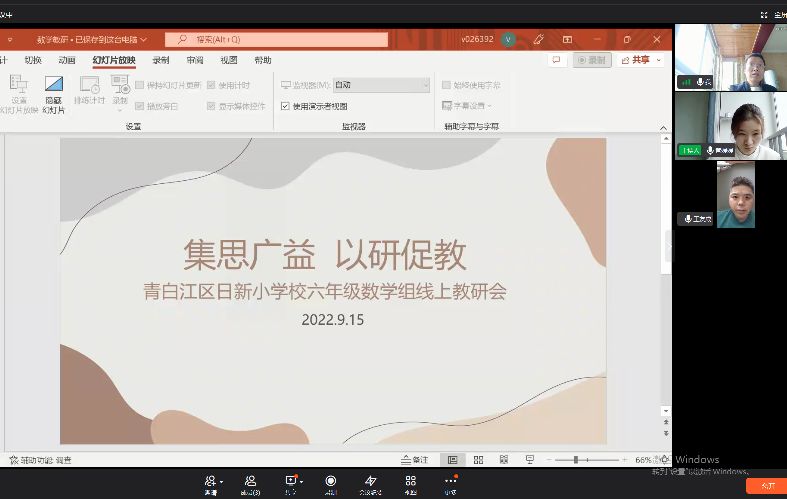Uncheck Use Presenter View (使用演示者视图)

click(286, 105)
